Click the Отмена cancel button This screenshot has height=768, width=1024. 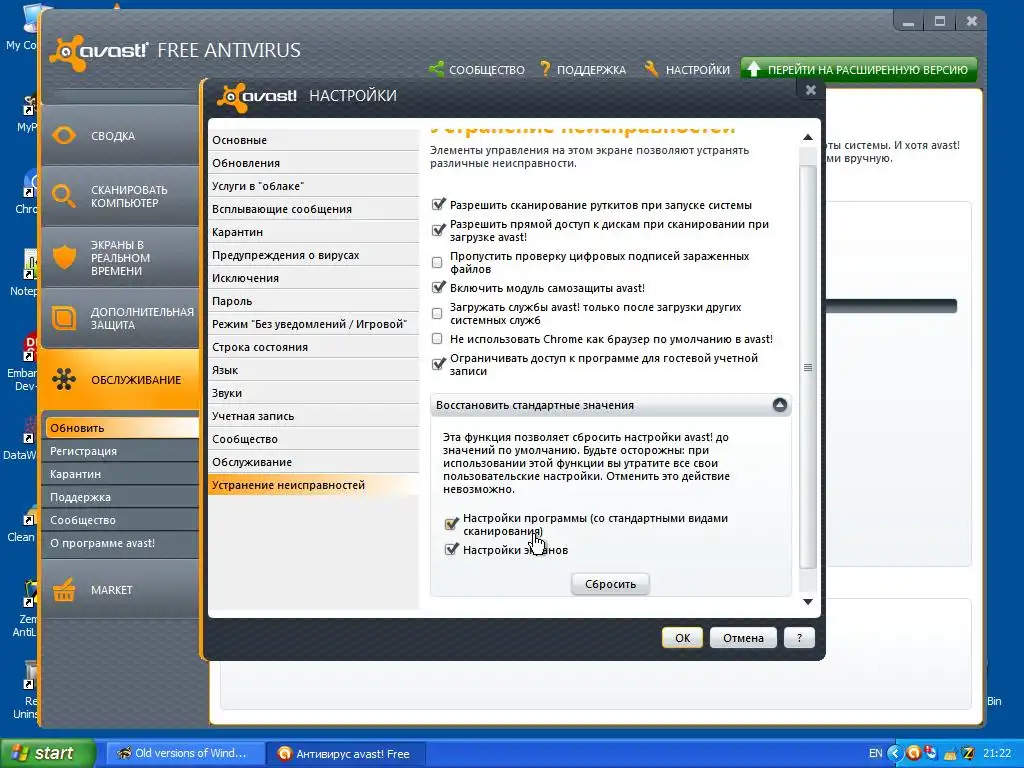pyautogui.click(x=743, y=638)
